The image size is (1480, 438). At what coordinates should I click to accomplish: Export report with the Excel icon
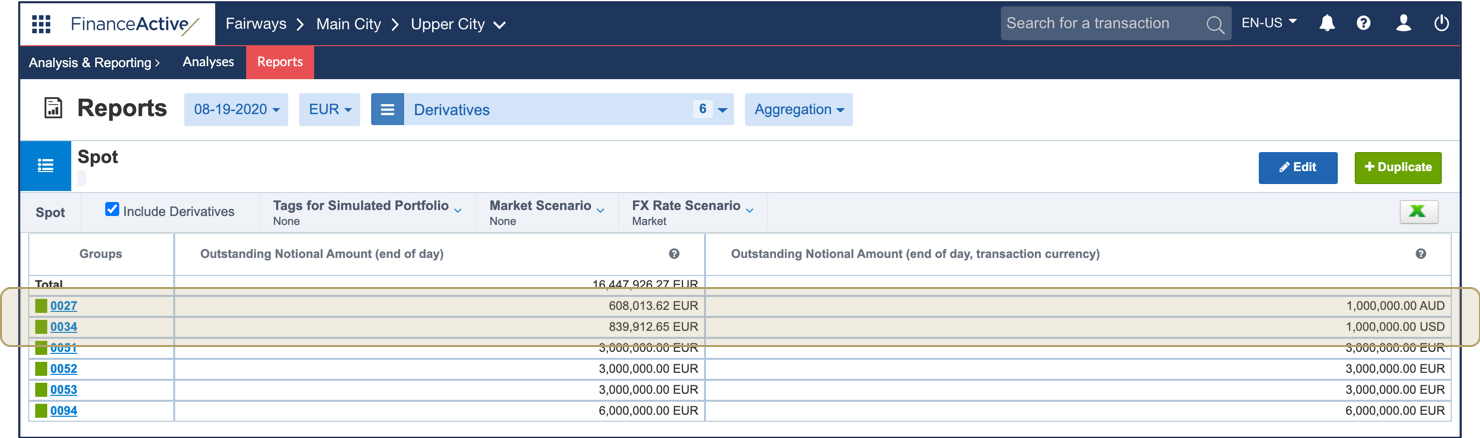click(x=1418, y=211)
